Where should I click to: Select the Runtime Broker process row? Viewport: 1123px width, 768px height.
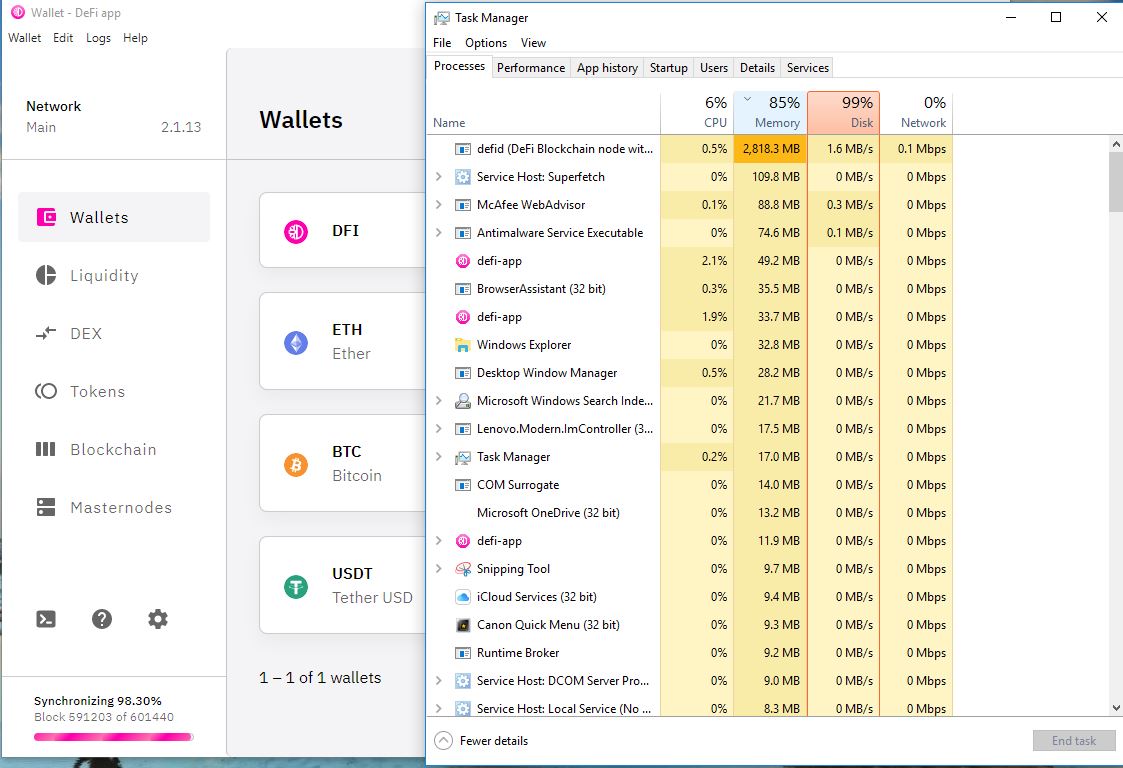click(x=690, y=653)
